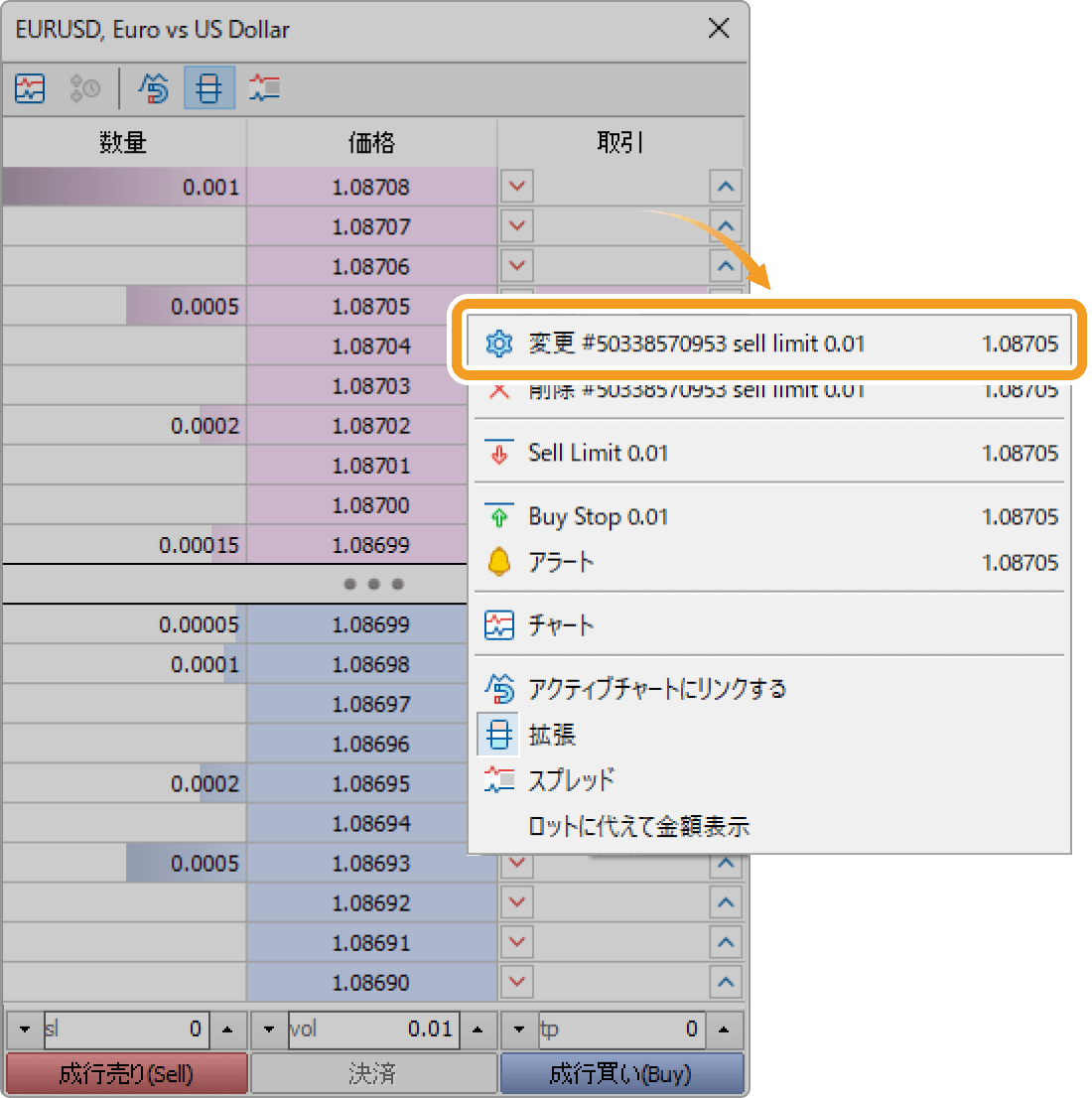Click the 決済 close position button
The width and height of the screenshot is (1092, 1098).
(373, 1073)
